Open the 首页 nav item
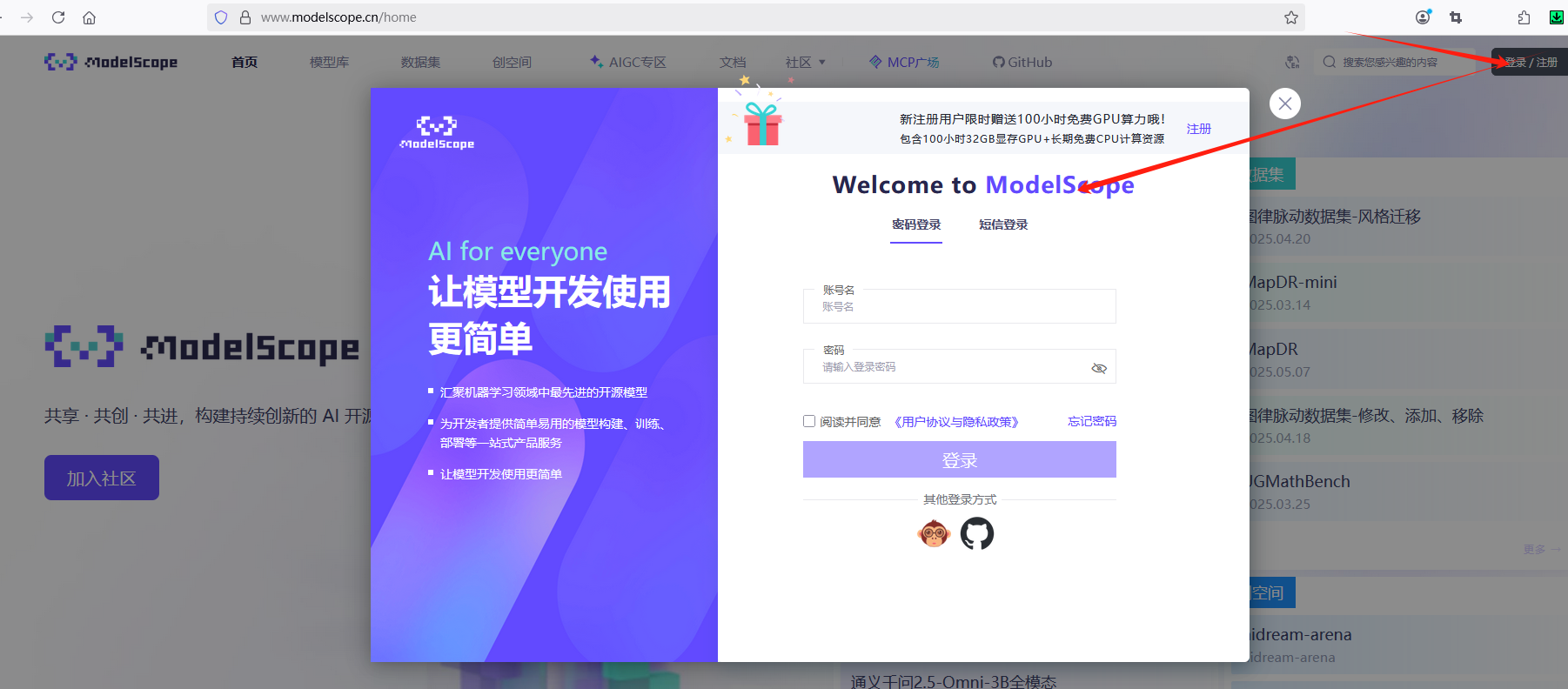Screen dimensions: 1568x689 [245, 63]
